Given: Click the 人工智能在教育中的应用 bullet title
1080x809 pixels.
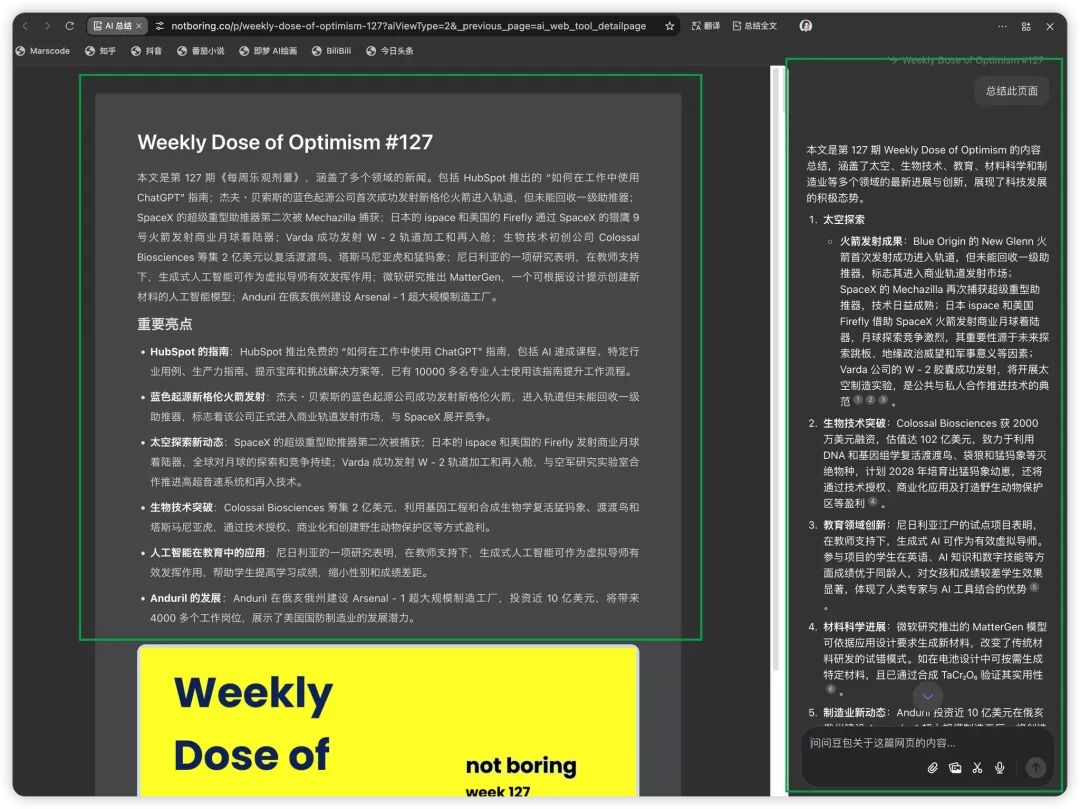Looking at the screenshot, I should click(207, 553).
